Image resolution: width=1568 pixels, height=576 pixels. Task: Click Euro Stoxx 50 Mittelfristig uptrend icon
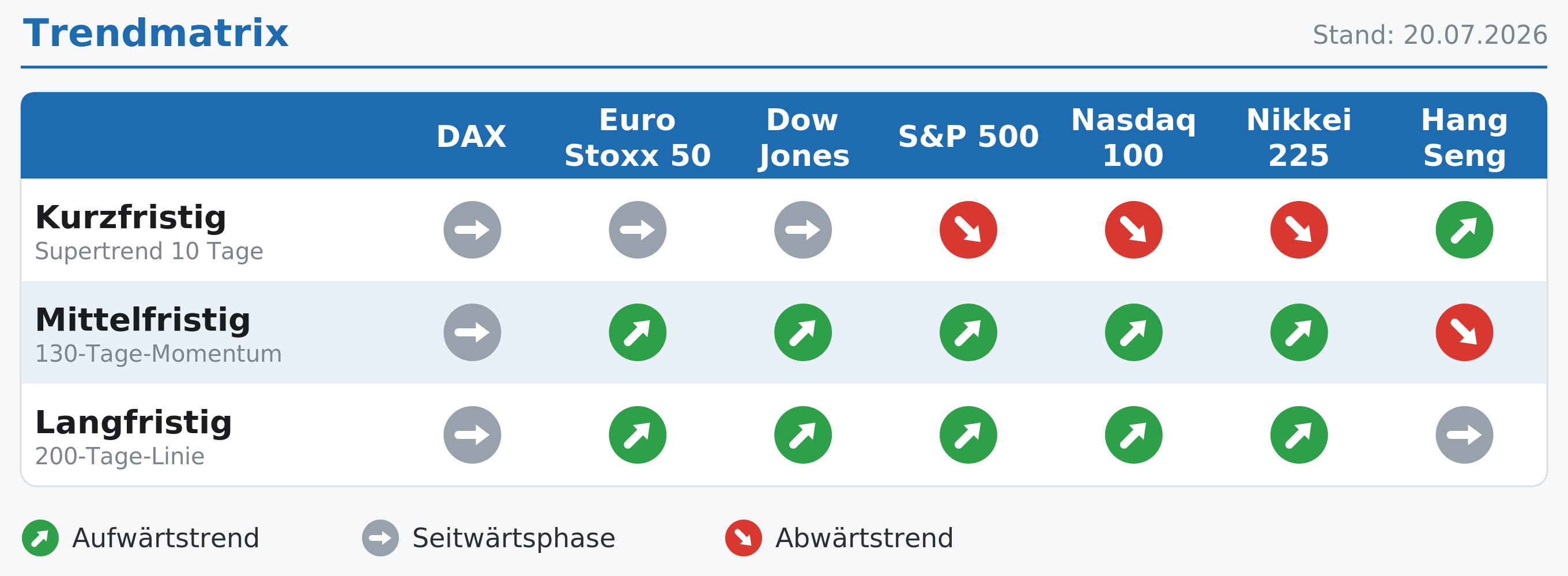[638, 332]
